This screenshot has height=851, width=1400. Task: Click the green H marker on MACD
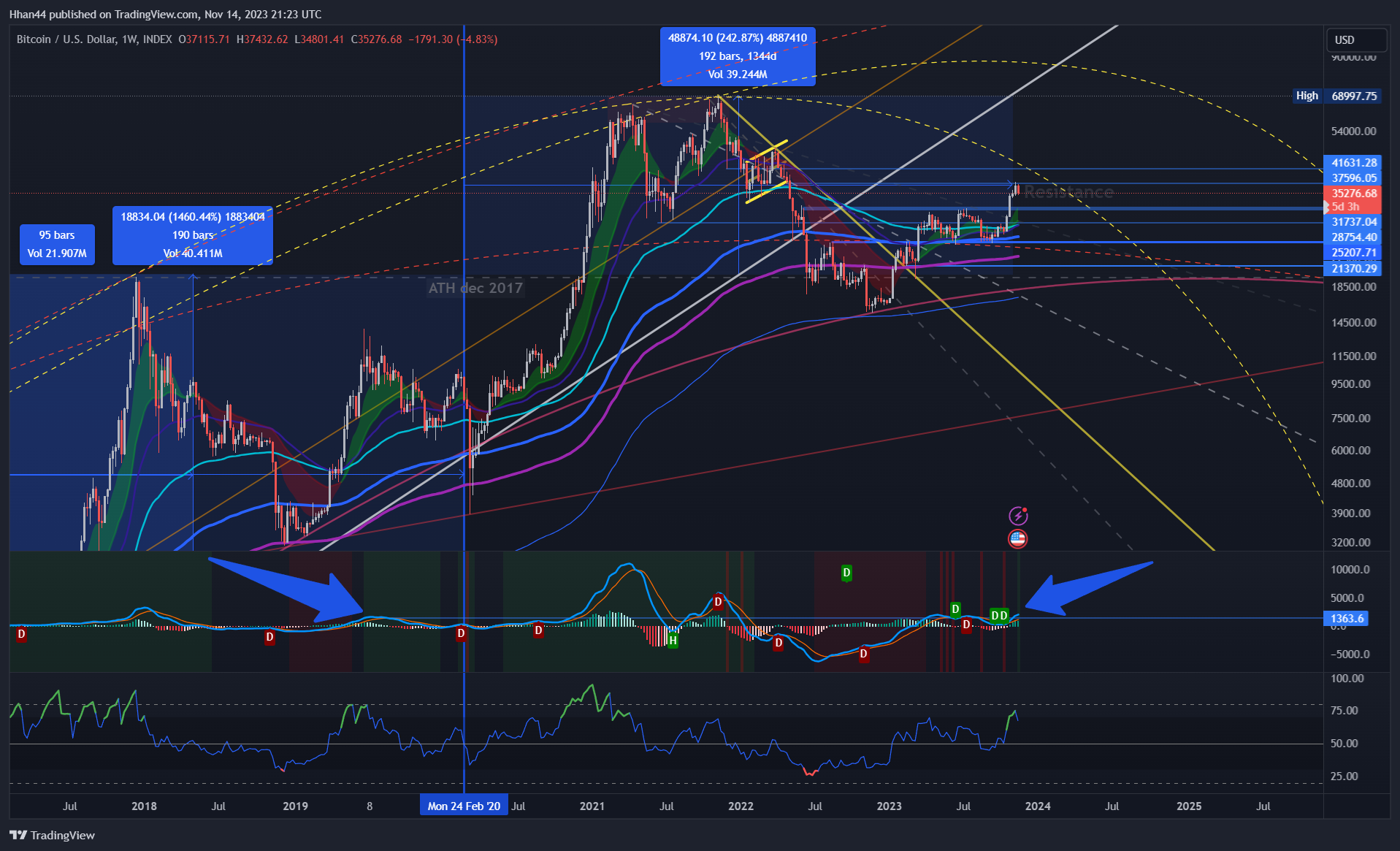coord(673,641)
